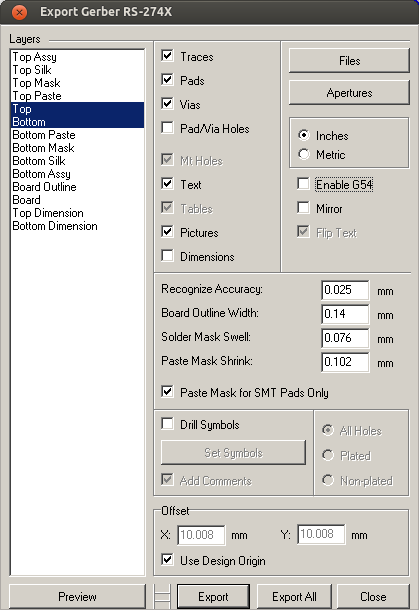Screen dimensions: 419x610
Task: Open the Apertures settings
Action: pyautogui.click(x=349, y=93)
